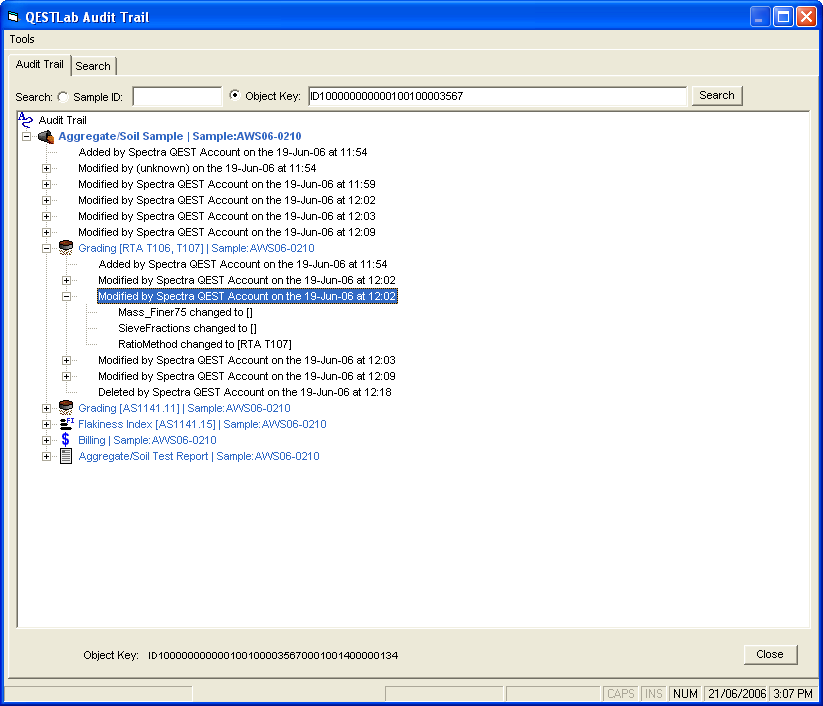Click the Grading RTA T106 sieve icon
Screen dimensions: 823x706
66,248
